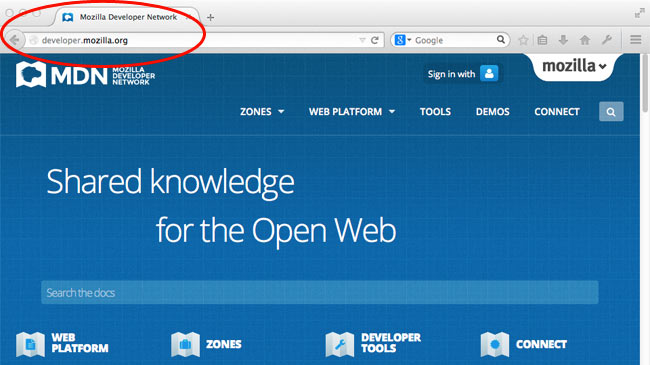Go to the browser home icon

(x=585, y=40)
